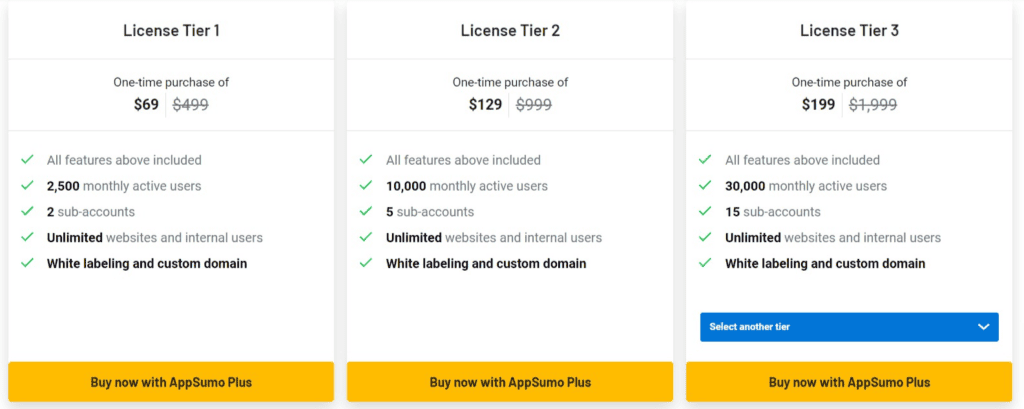Click the chevron arrow on Select another tier

coord(984,327)
